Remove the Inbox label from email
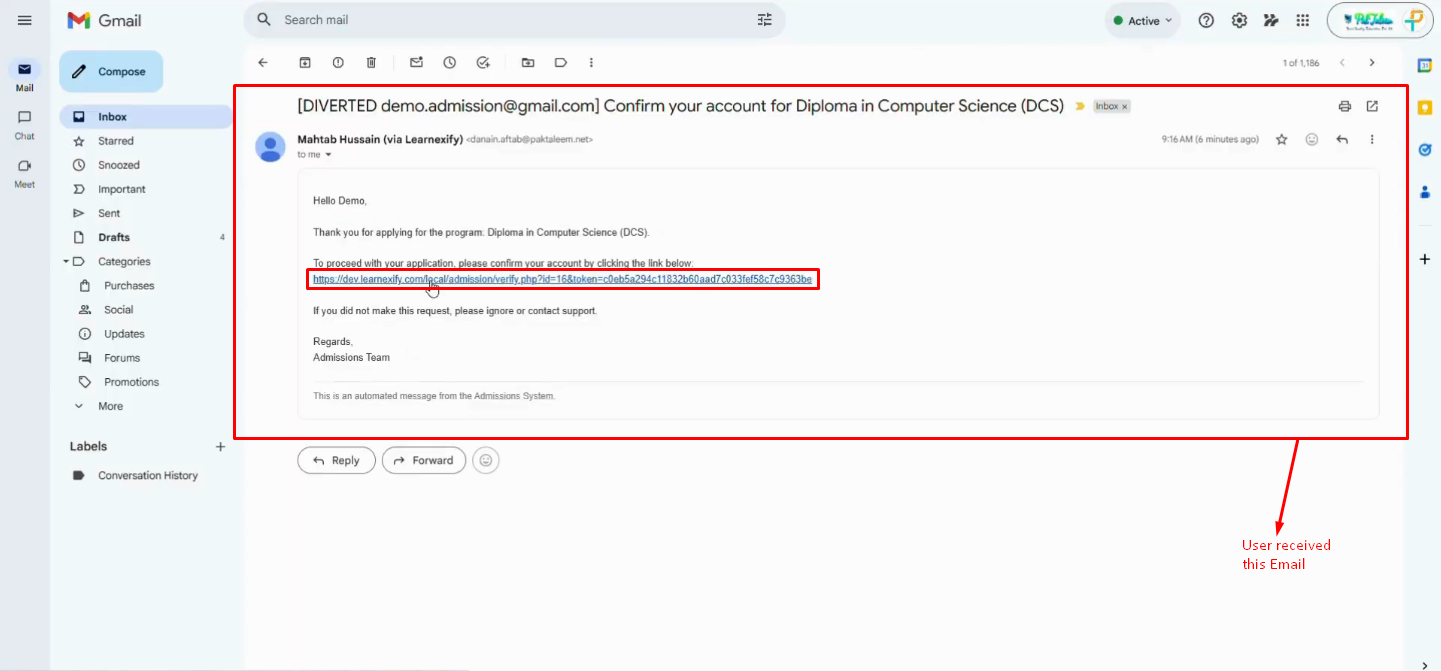1441x671 pixels. pos(1124,106)
